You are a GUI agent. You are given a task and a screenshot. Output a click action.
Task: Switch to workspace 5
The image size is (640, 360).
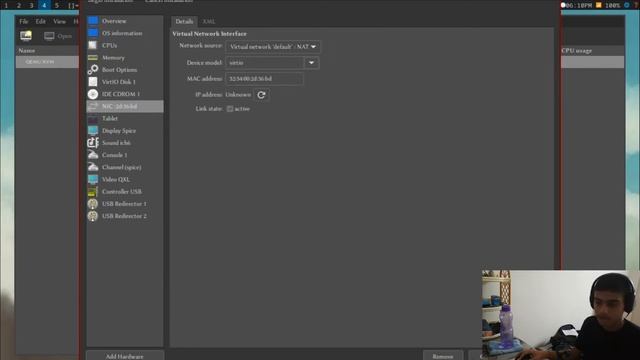tap(57, 5)
